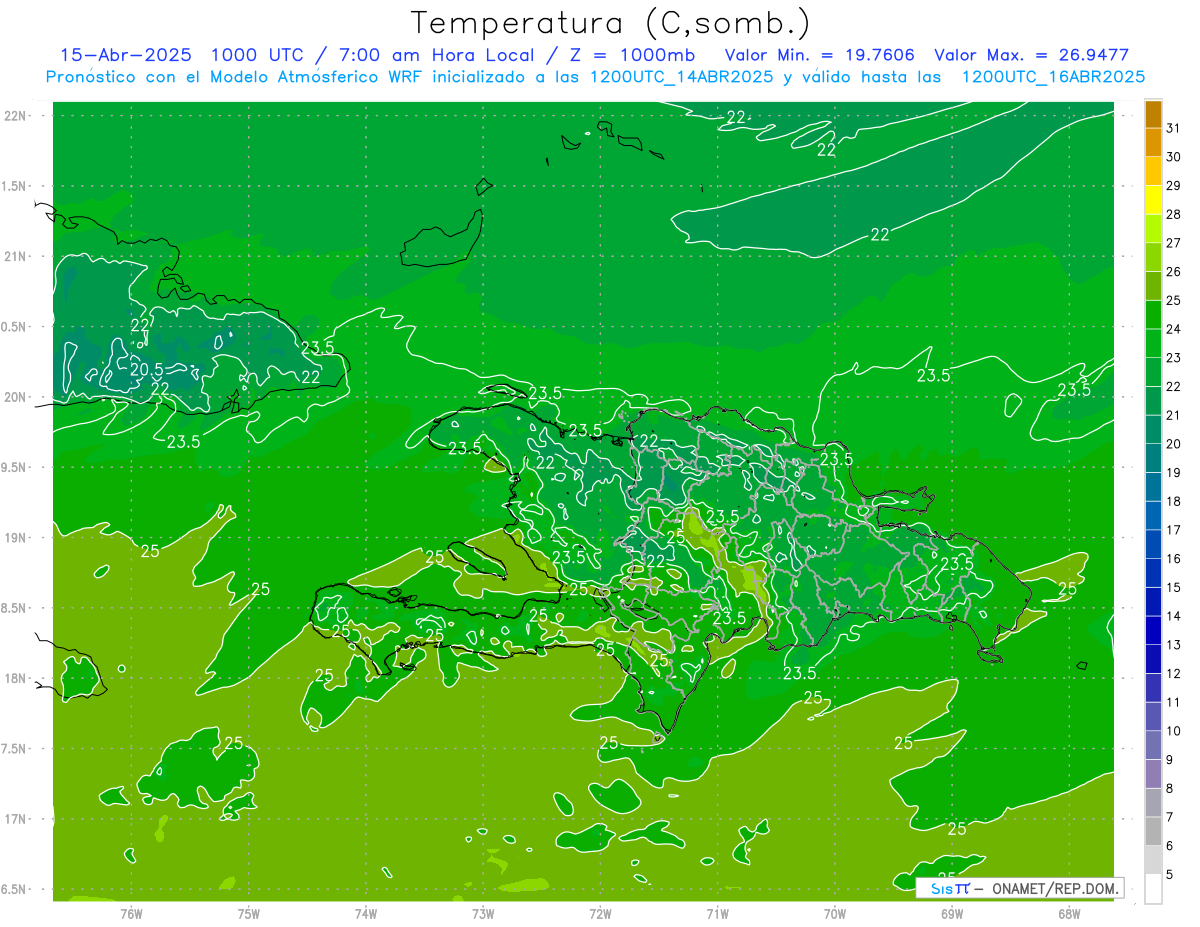Click '7:00 am Hora Local' text

point(437,55)
